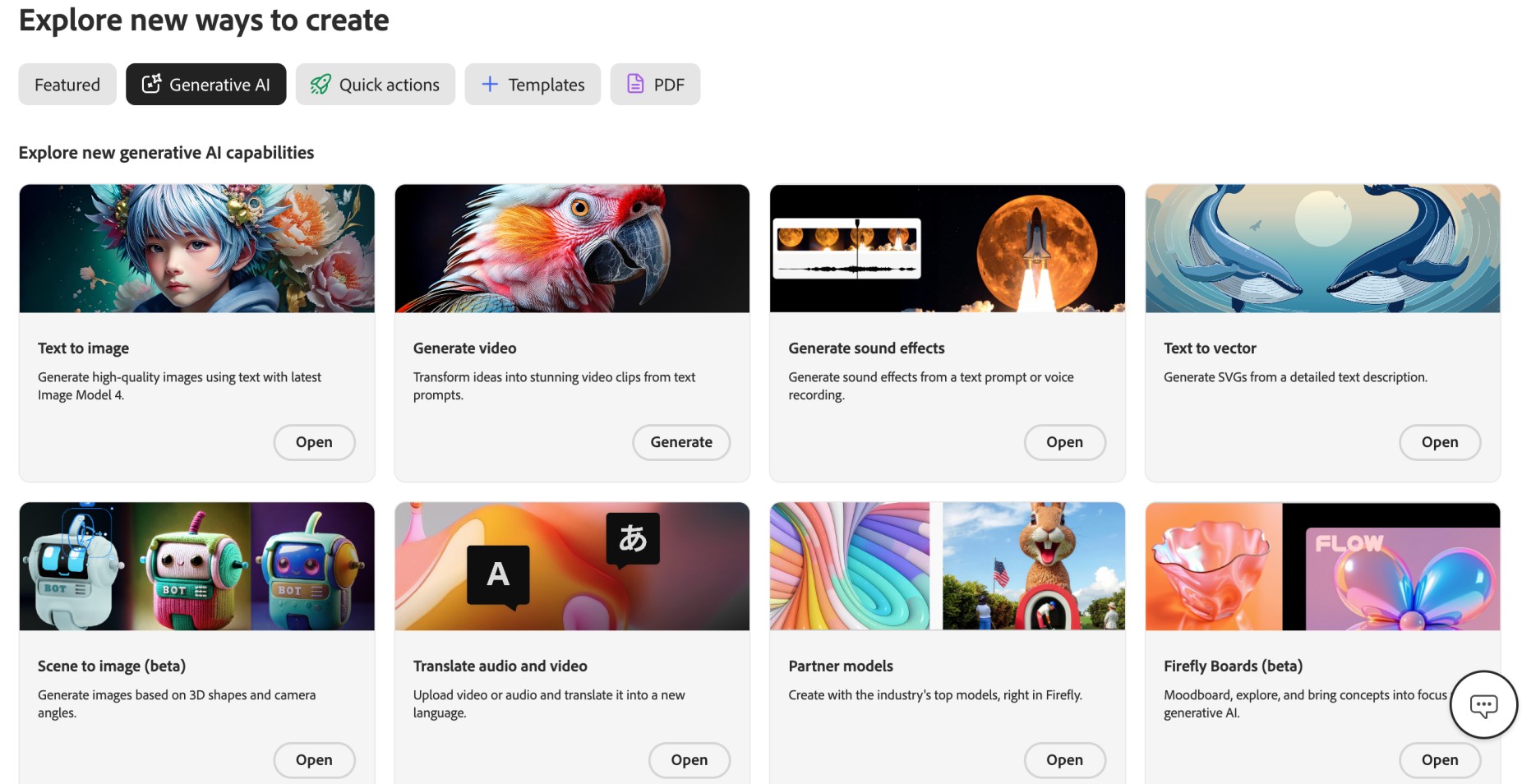Click the plus icon beside Templates
This screenshot has height=784, width=1522.
pos(490,84)
